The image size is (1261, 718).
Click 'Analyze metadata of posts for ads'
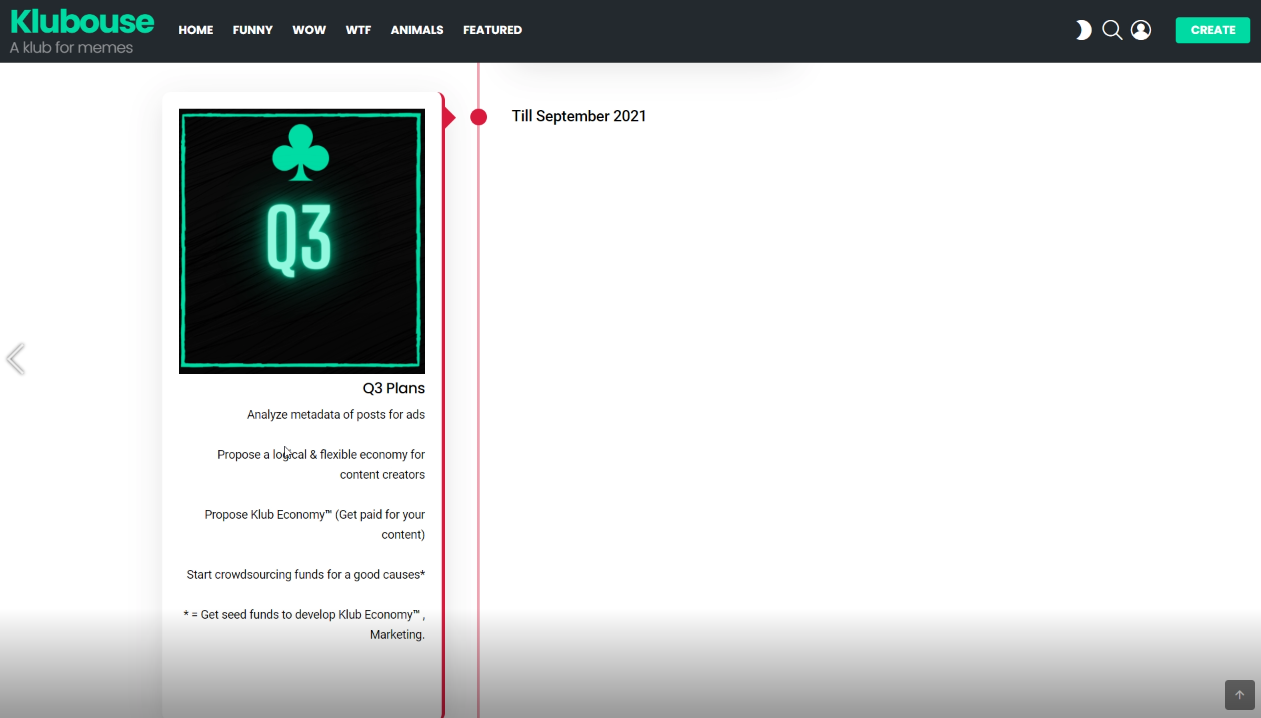(336, 414)
